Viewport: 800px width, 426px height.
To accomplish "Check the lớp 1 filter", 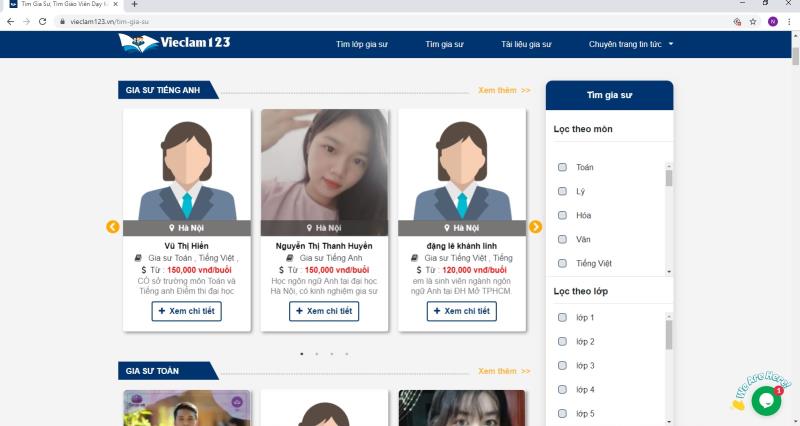I will point(562,317).
